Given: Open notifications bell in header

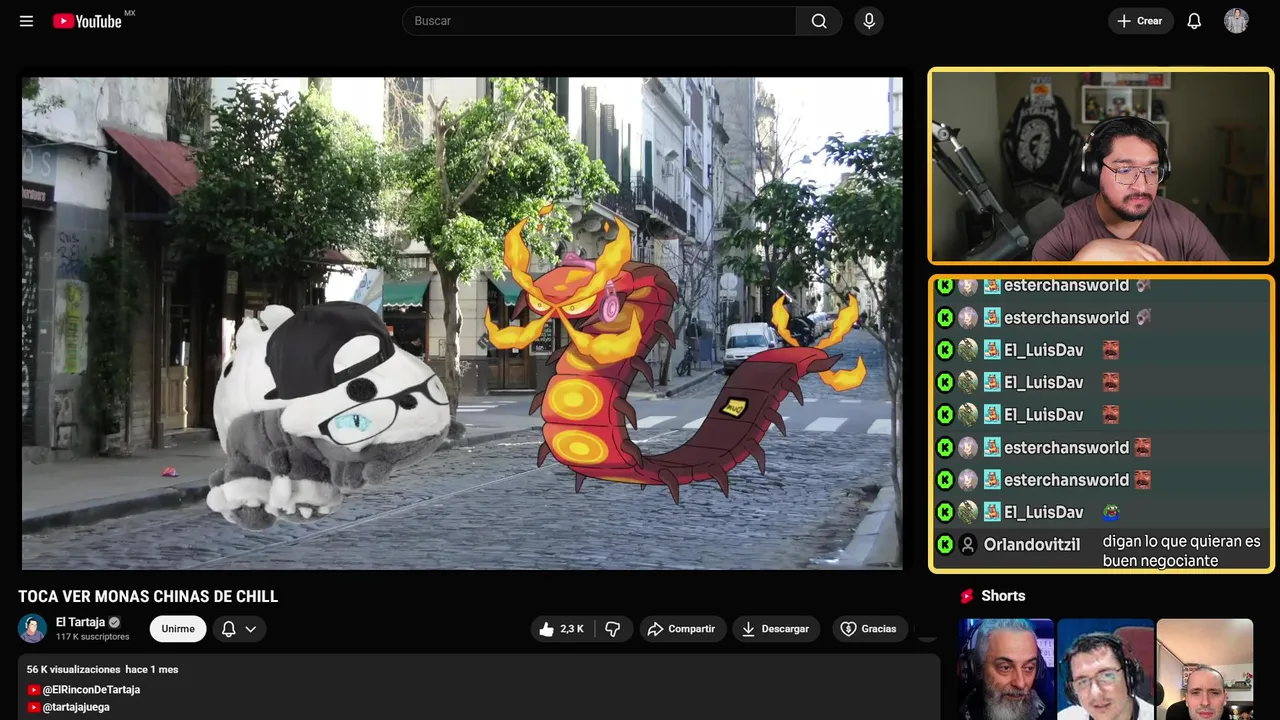Looking at the screenshot, I should click(x=1194, y=21).
